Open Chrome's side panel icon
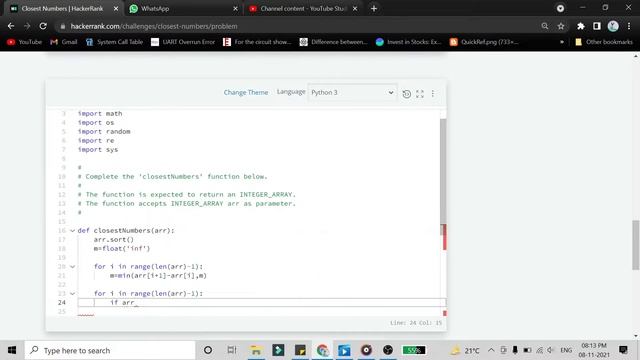This screenshot has height=360, width=640. tap(597, 26)
